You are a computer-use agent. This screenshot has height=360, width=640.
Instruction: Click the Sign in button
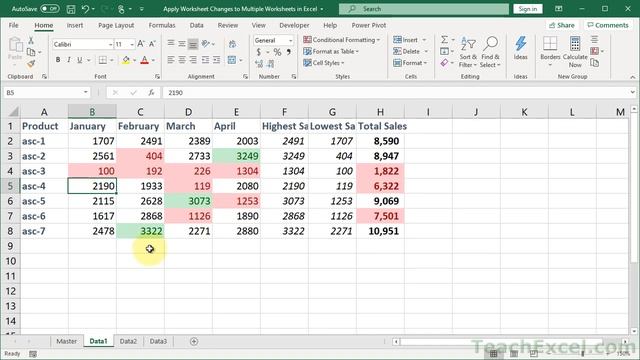528,9
